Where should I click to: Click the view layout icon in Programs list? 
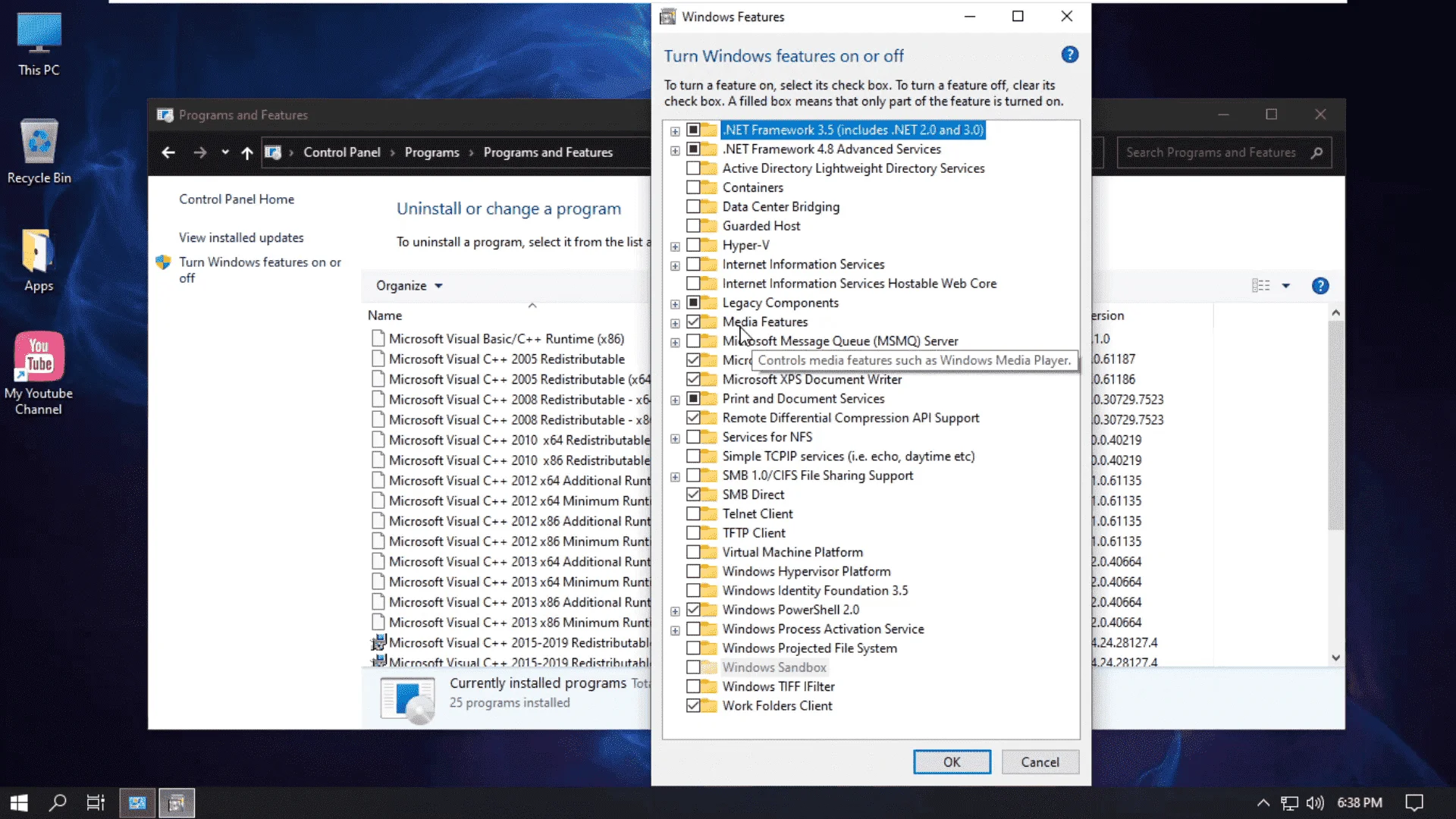1260,286
